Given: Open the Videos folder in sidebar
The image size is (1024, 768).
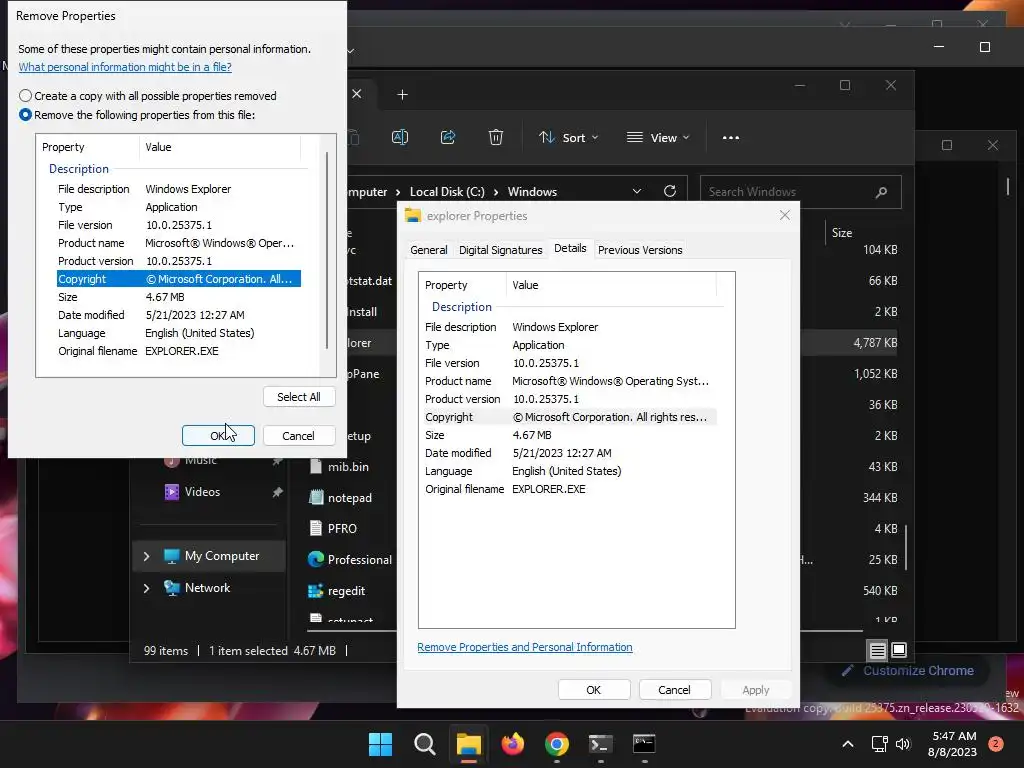Looking at the screenshot, I should point(202,492).
